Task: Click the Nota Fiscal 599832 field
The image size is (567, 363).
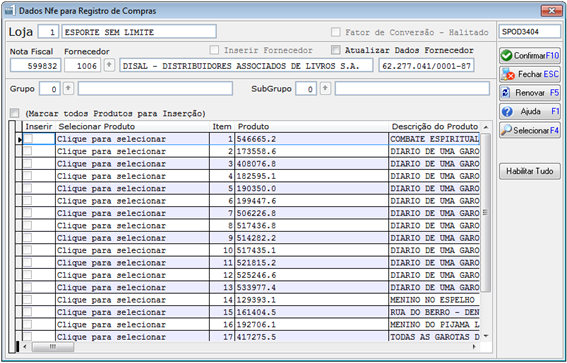Action: tap(35, 66)
